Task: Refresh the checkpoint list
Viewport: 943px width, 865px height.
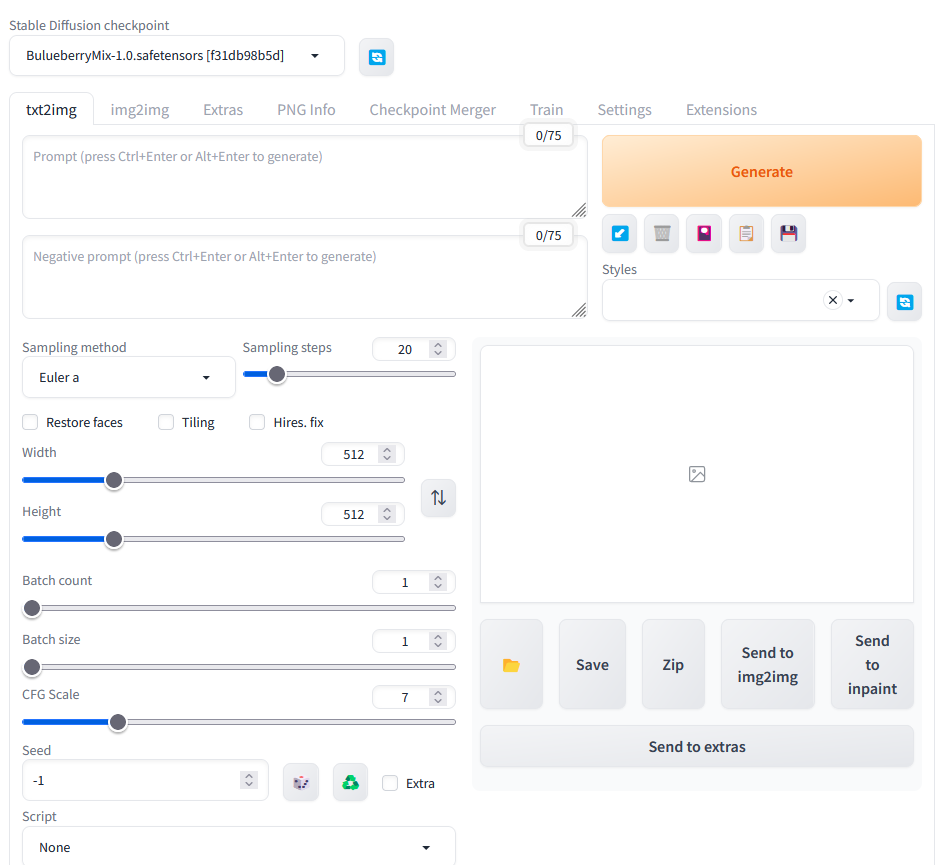Action: (x=377, y=56)
